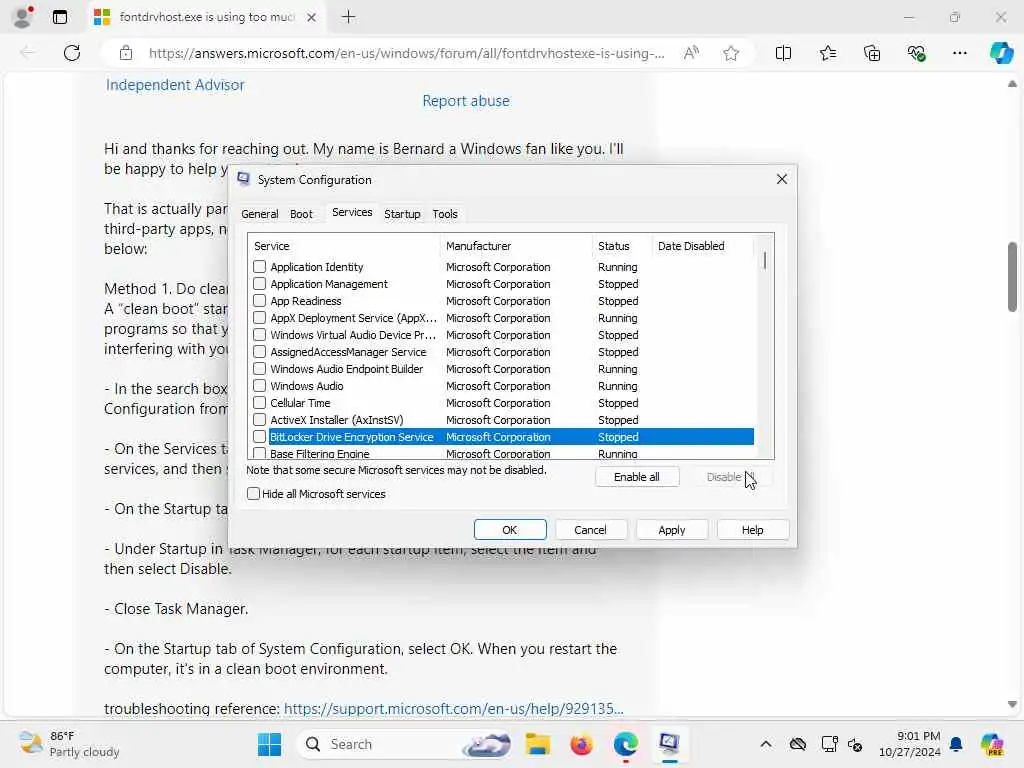Open Edge profile avatar icon
Image resolution: width=1024 pixels, height=768 pixels.
(x=23, y=17)
